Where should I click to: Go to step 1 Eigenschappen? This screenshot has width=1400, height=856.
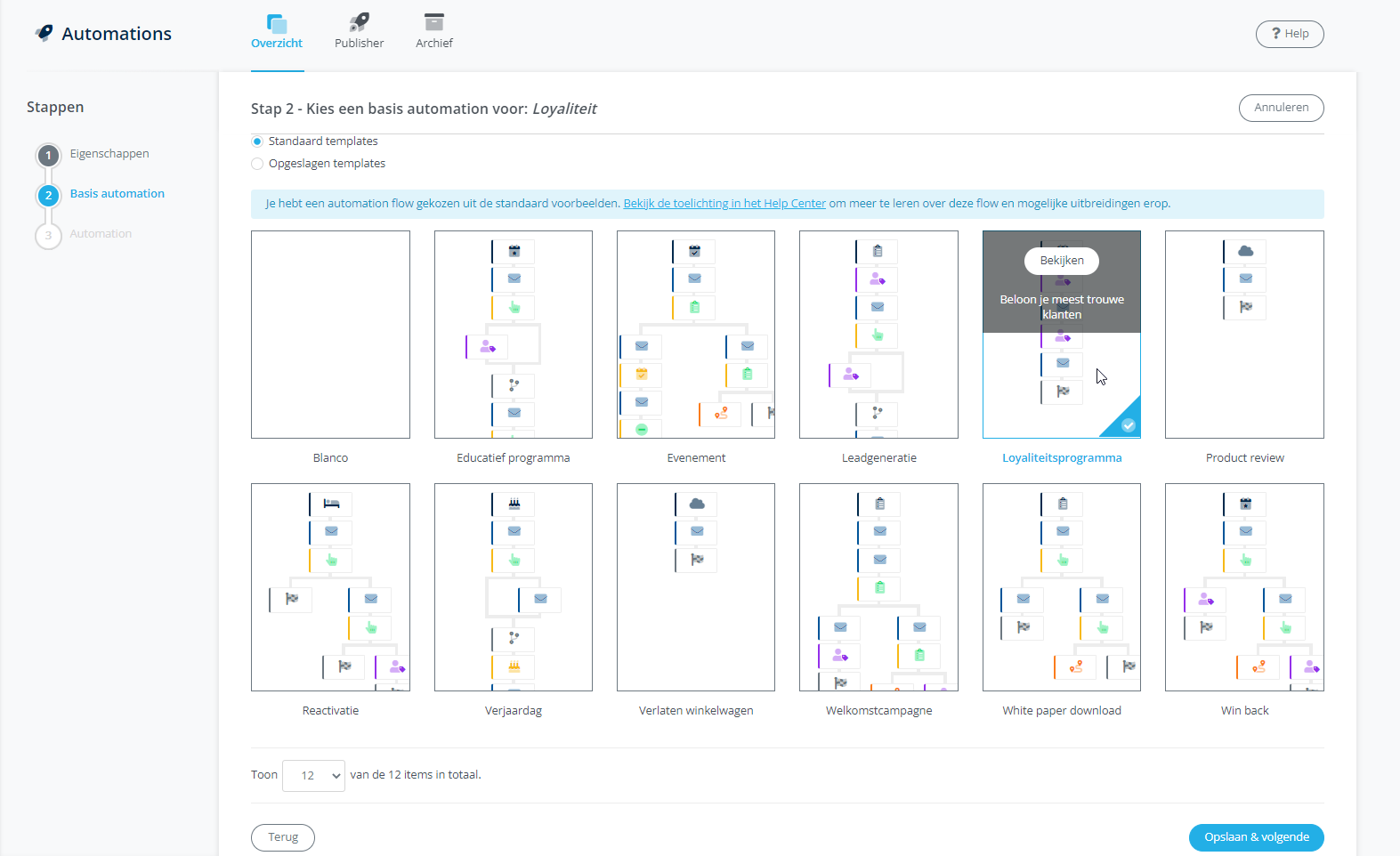[x=48, y=155]
